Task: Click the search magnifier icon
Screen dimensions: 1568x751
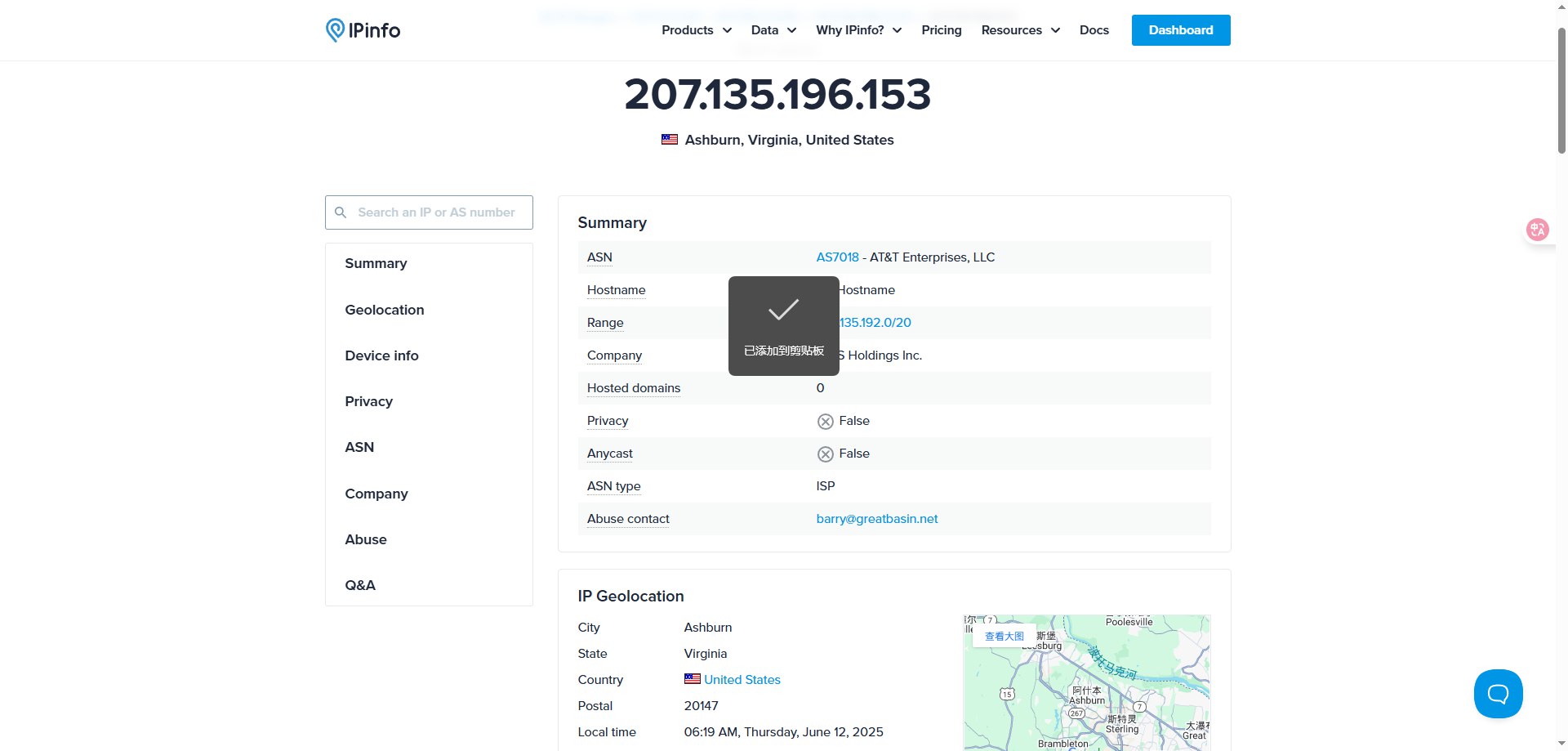Action: (x=341, y=212)
